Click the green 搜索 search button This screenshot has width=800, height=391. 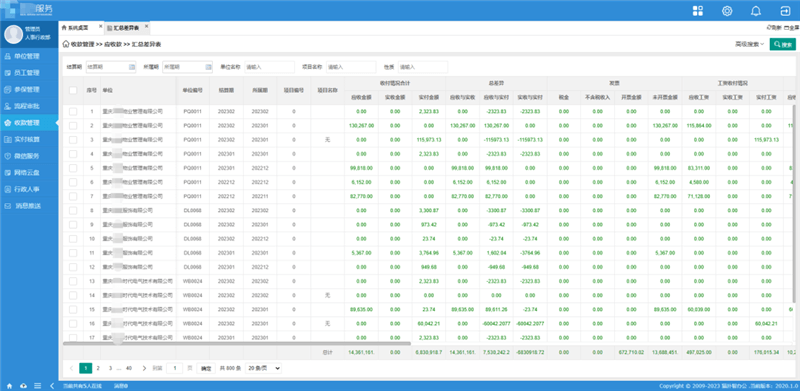click(x=783, y=44)
